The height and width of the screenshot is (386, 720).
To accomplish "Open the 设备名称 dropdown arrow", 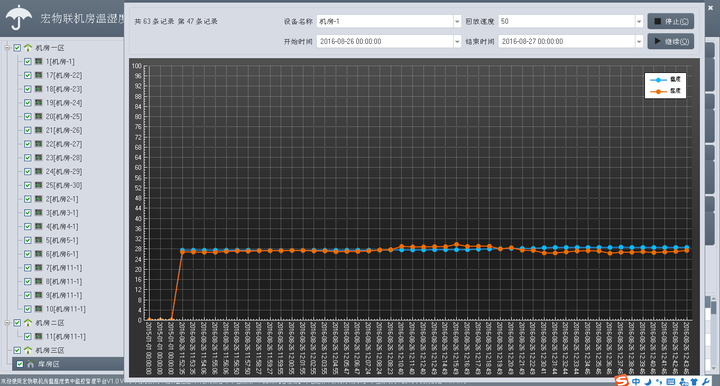I will tap(457, 21).
